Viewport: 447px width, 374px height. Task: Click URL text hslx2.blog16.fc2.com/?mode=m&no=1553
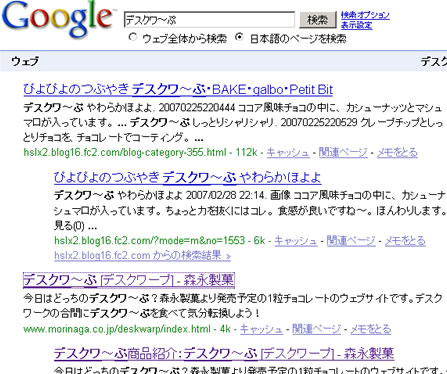pyautogui.click(x=149, y=240)
